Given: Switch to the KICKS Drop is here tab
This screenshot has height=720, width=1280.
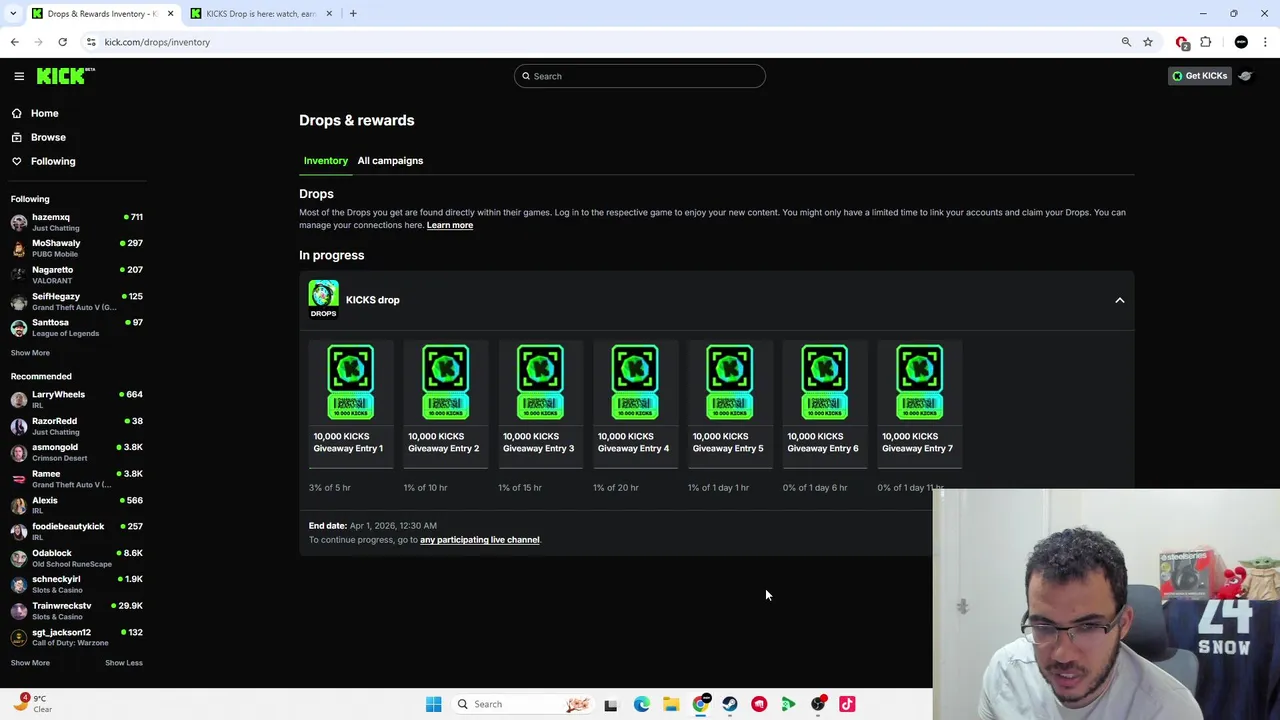Looking at the screenshot, I should click(260, 14).
